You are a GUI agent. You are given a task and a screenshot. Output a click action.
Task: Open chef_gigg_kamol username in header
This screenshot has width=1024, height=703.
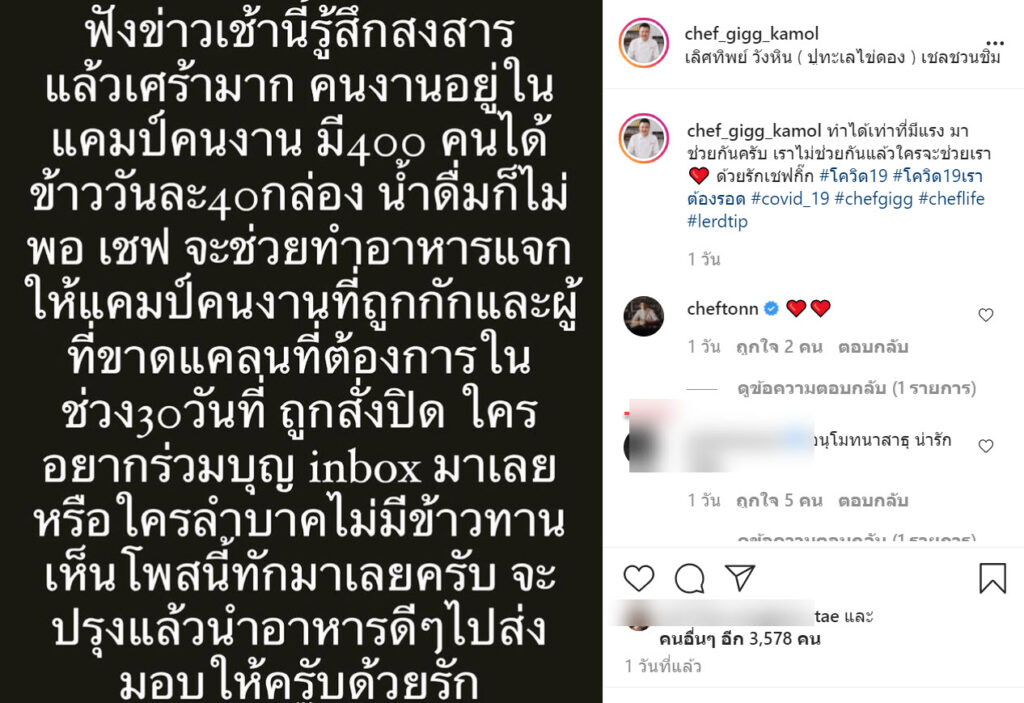coord(751,33)
